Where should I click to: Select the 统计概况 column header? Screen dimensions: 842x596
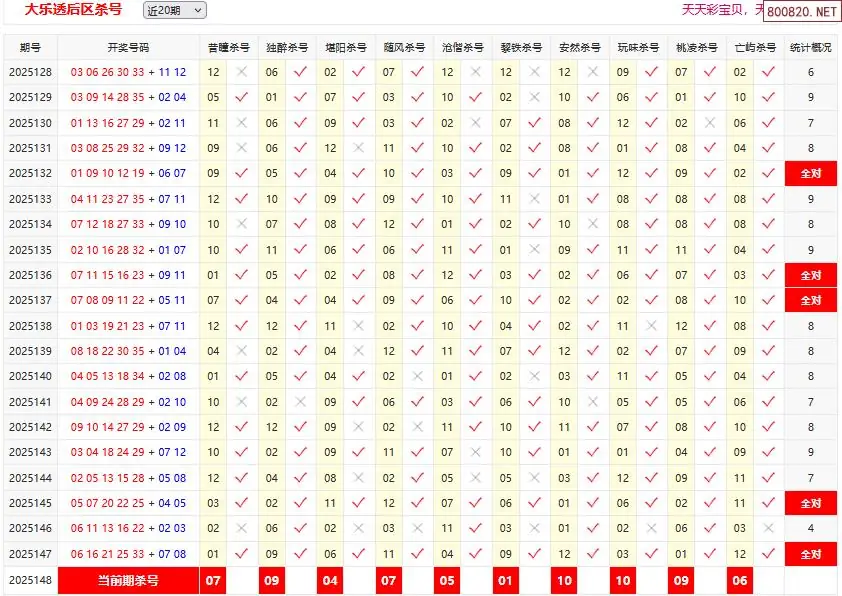(x=810, y=47)
